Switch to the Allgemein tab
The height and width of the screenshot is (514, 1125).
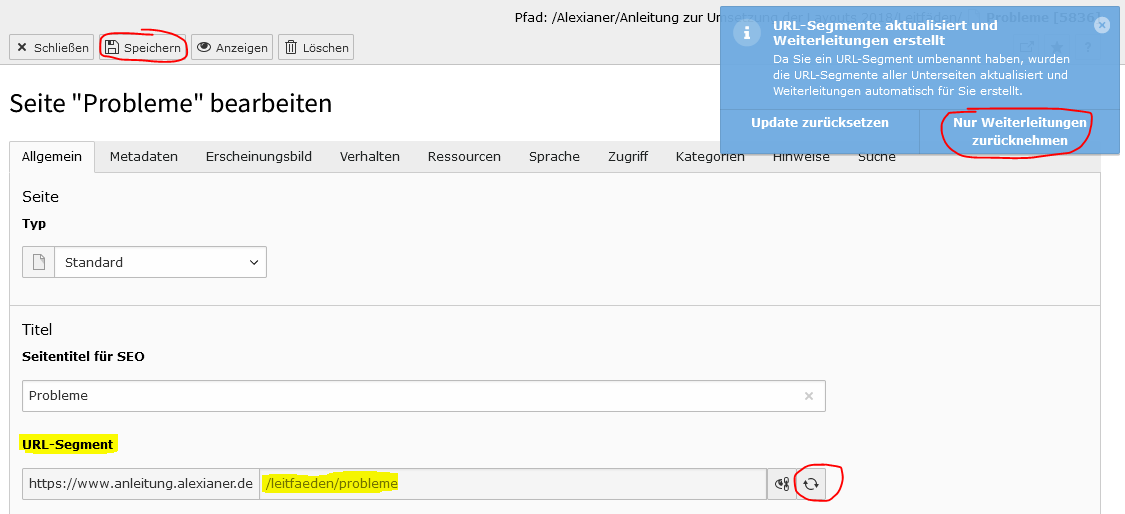[52, 157]
